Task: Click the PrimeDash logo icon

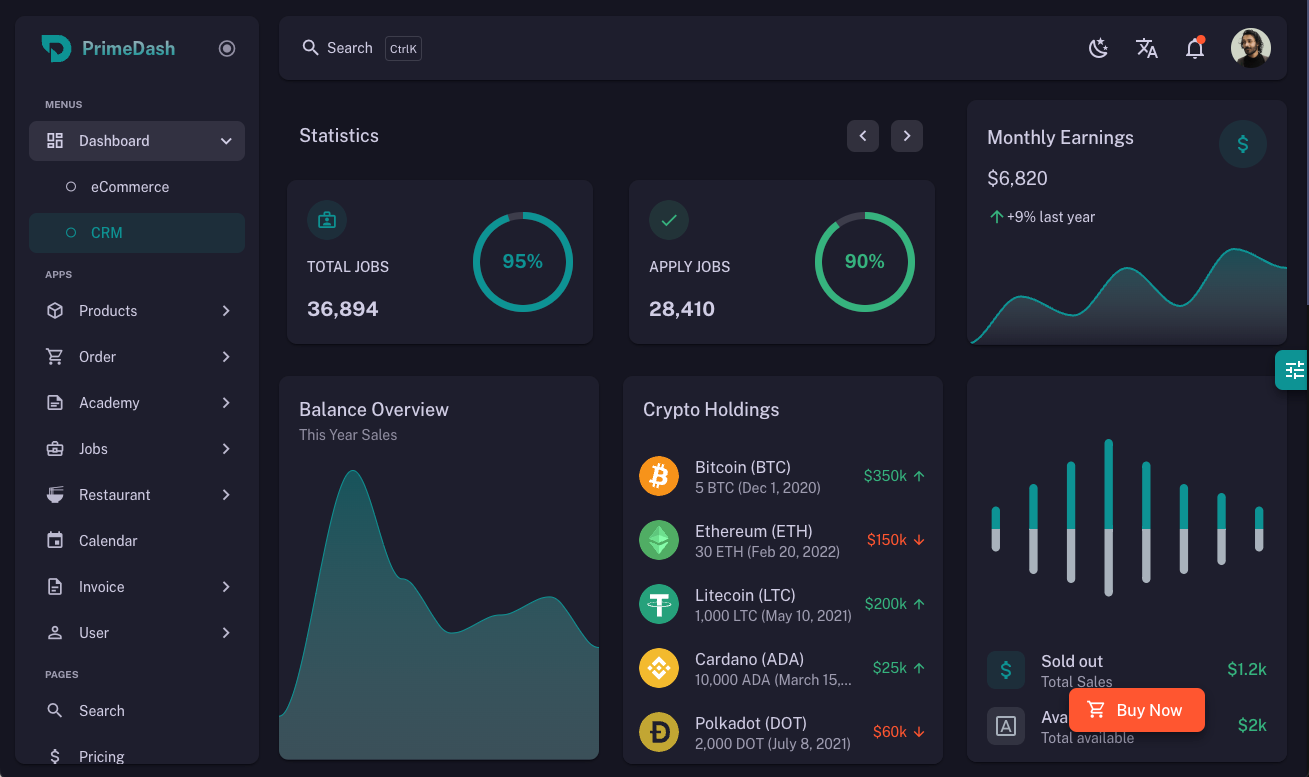Action: 56,48
